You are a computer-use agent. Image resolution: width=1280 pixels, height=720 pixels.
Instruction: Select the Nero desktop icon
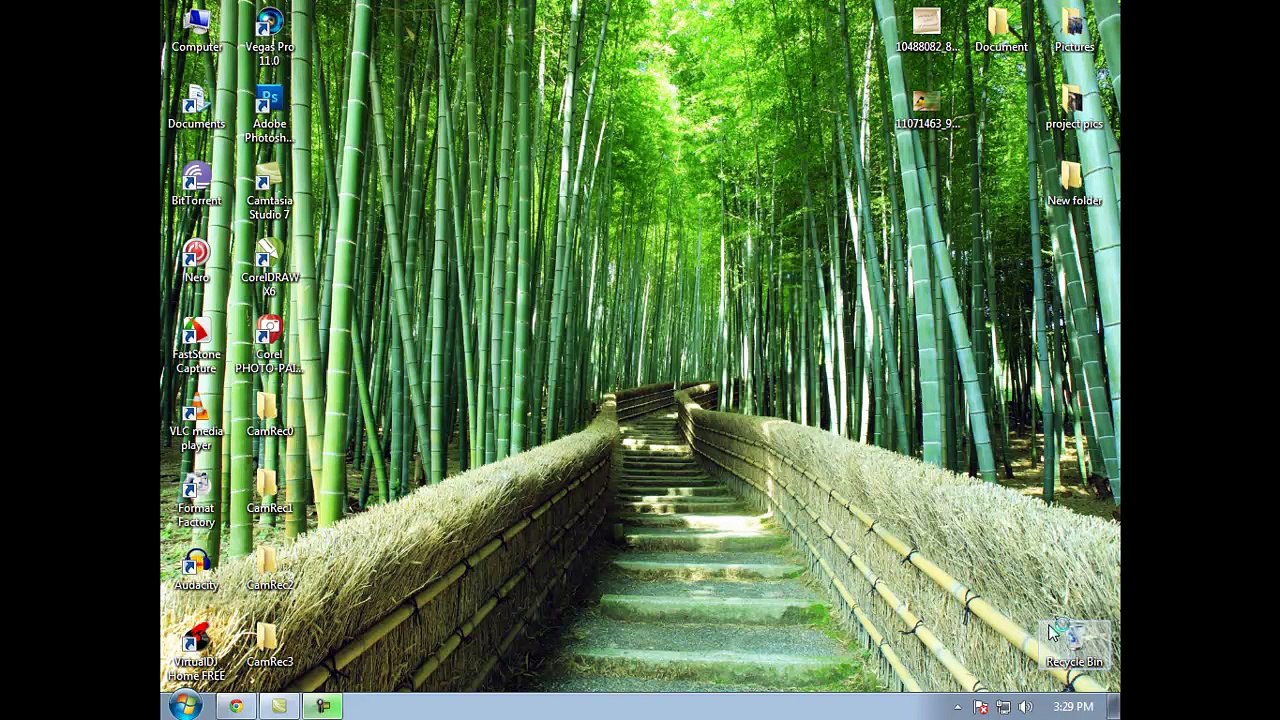(x=196, y=261)
